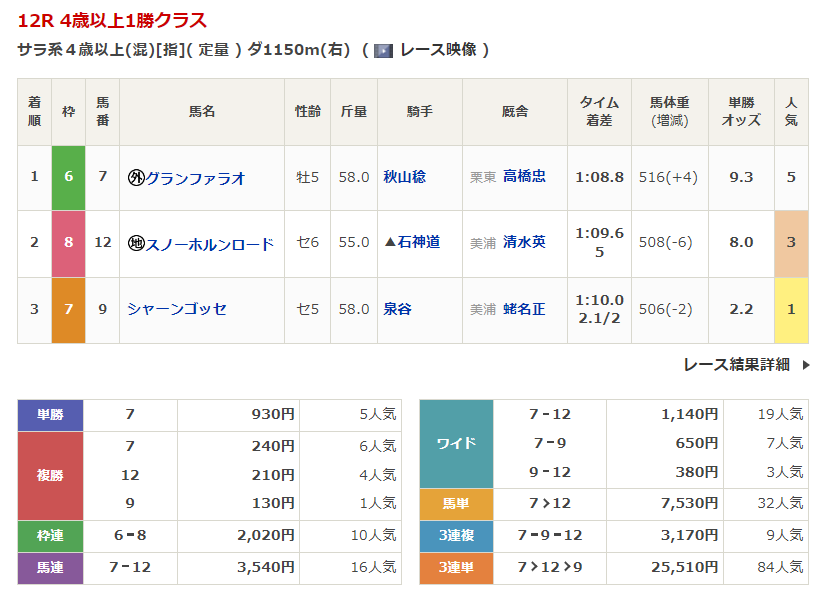The height and width of the screenshot is (595, 824).
Task: Click the arrow next to レース結果詳細
Action: 805,365
